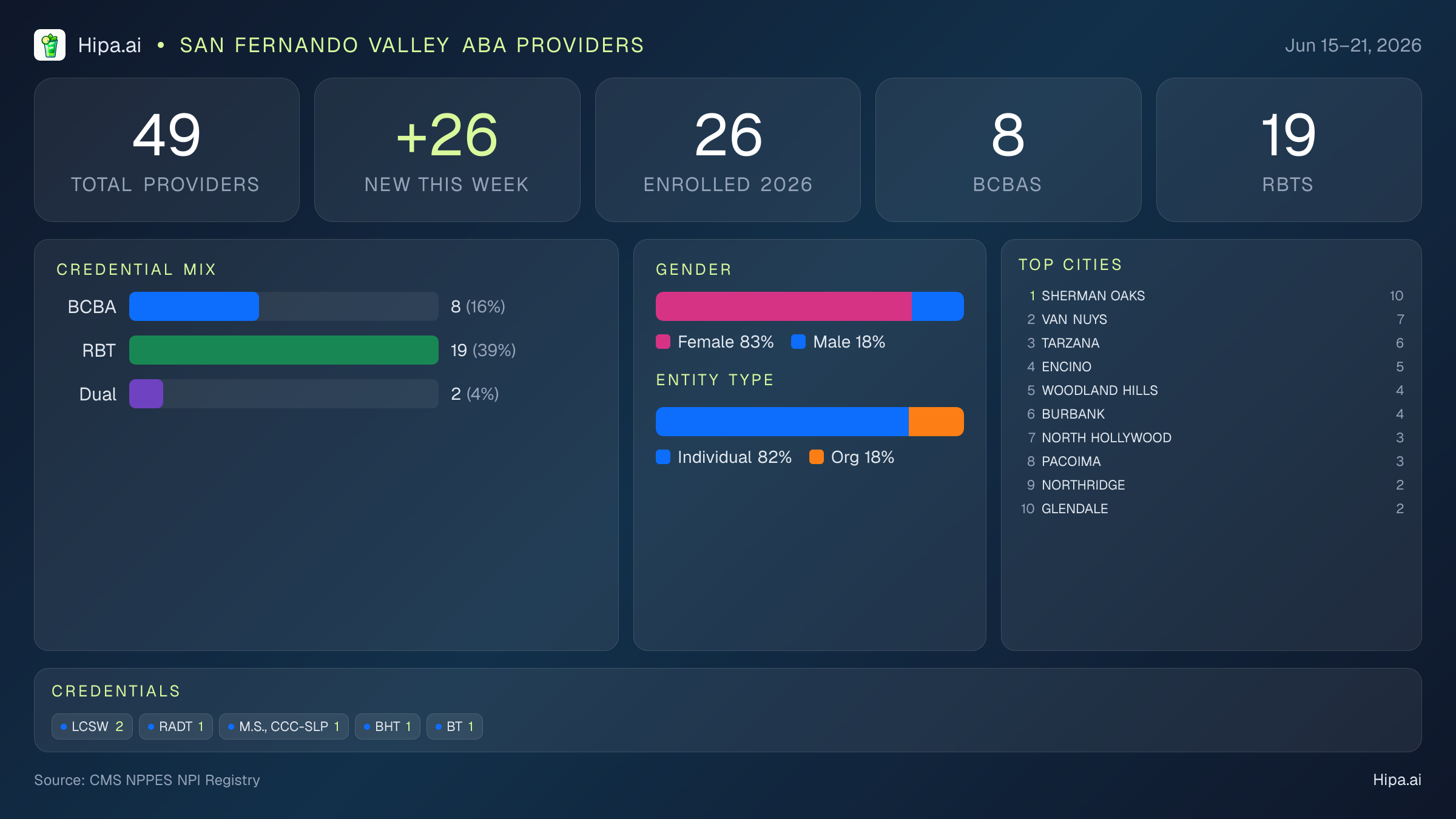Click the RBT row label
Screen dimensions: 1456x819
point(99,350)
